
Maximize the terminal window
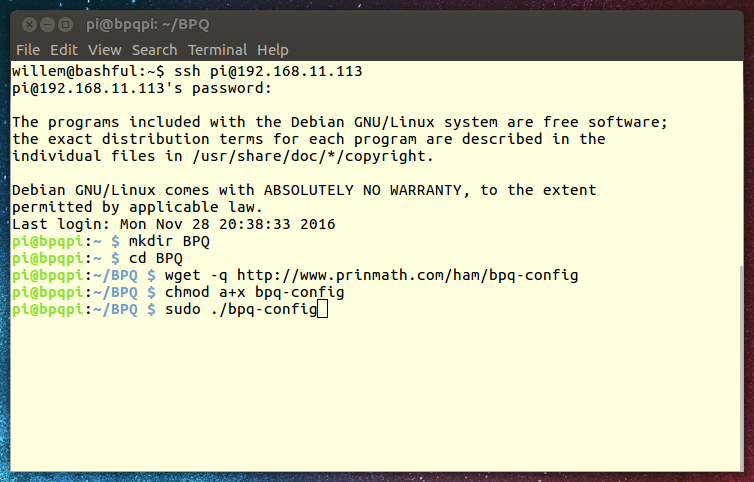(x=65, y=24)
